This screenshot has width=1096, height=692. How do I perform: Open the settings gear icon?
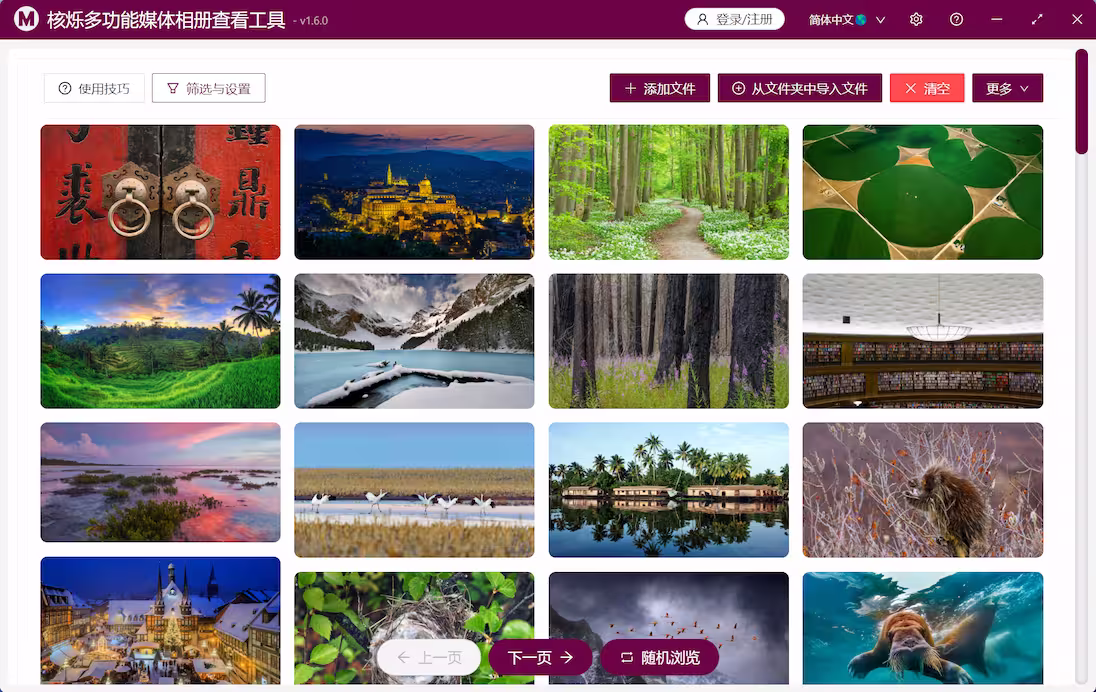pos(915,19)
